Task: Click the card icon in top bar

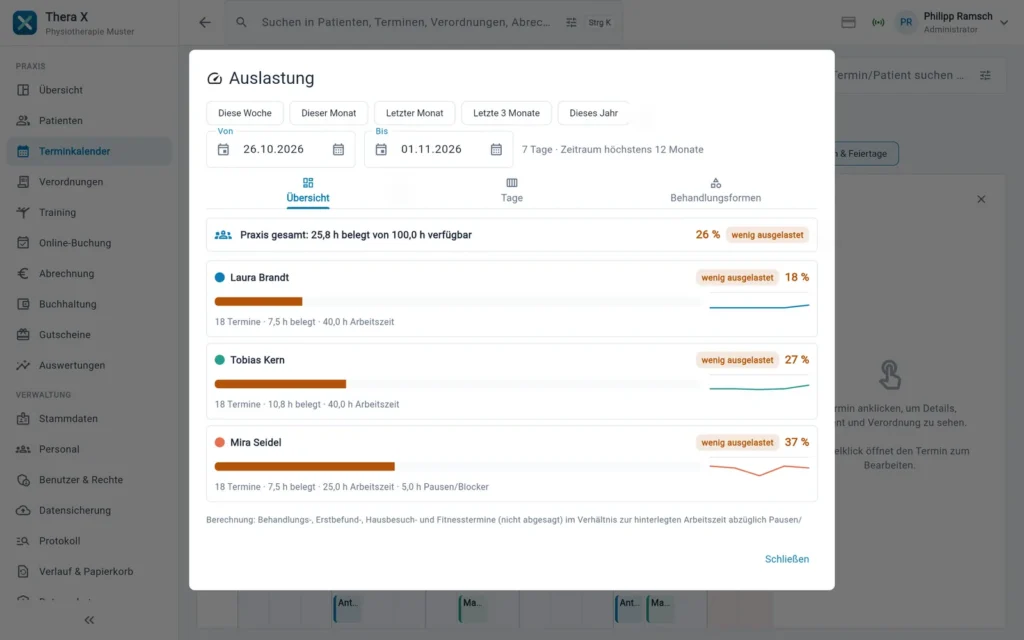Action: [848, 22]
